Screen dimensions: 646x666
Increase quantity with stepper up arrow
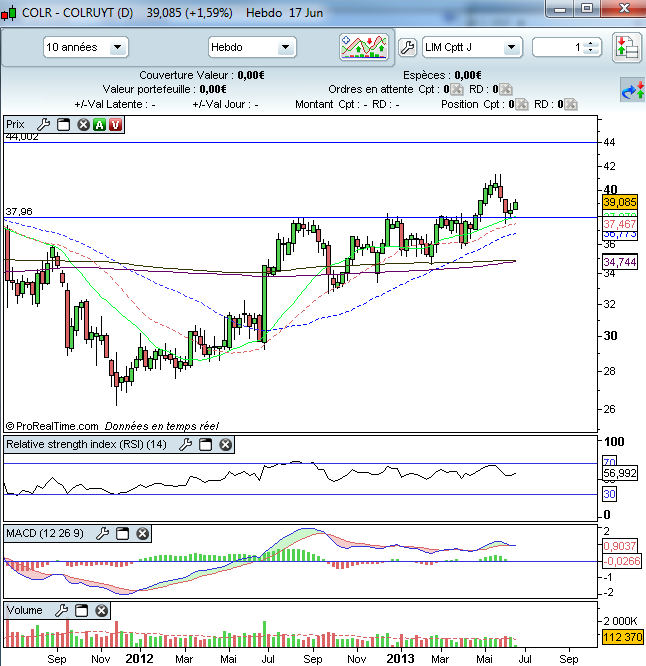click(x=590, y=44)
